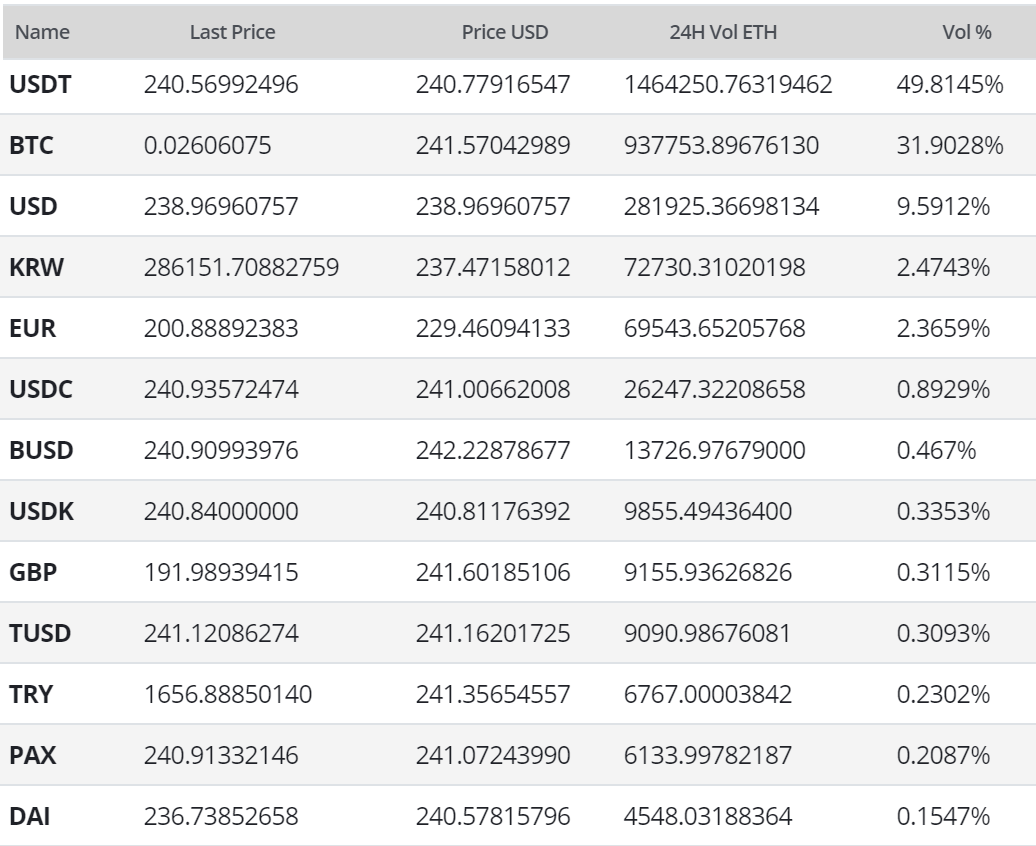
Task: Select the DAI pair name
Action: click(x=30, y=817)
